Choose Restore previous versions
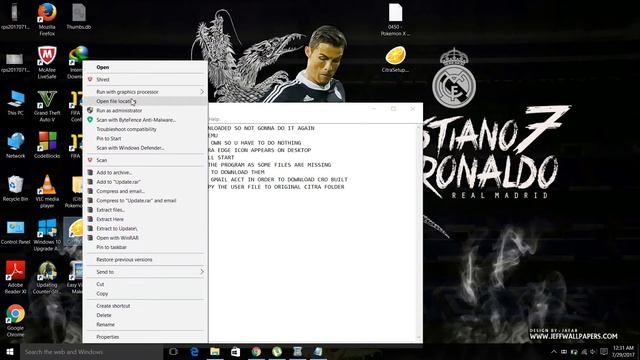640x360 pixels. 145,260
